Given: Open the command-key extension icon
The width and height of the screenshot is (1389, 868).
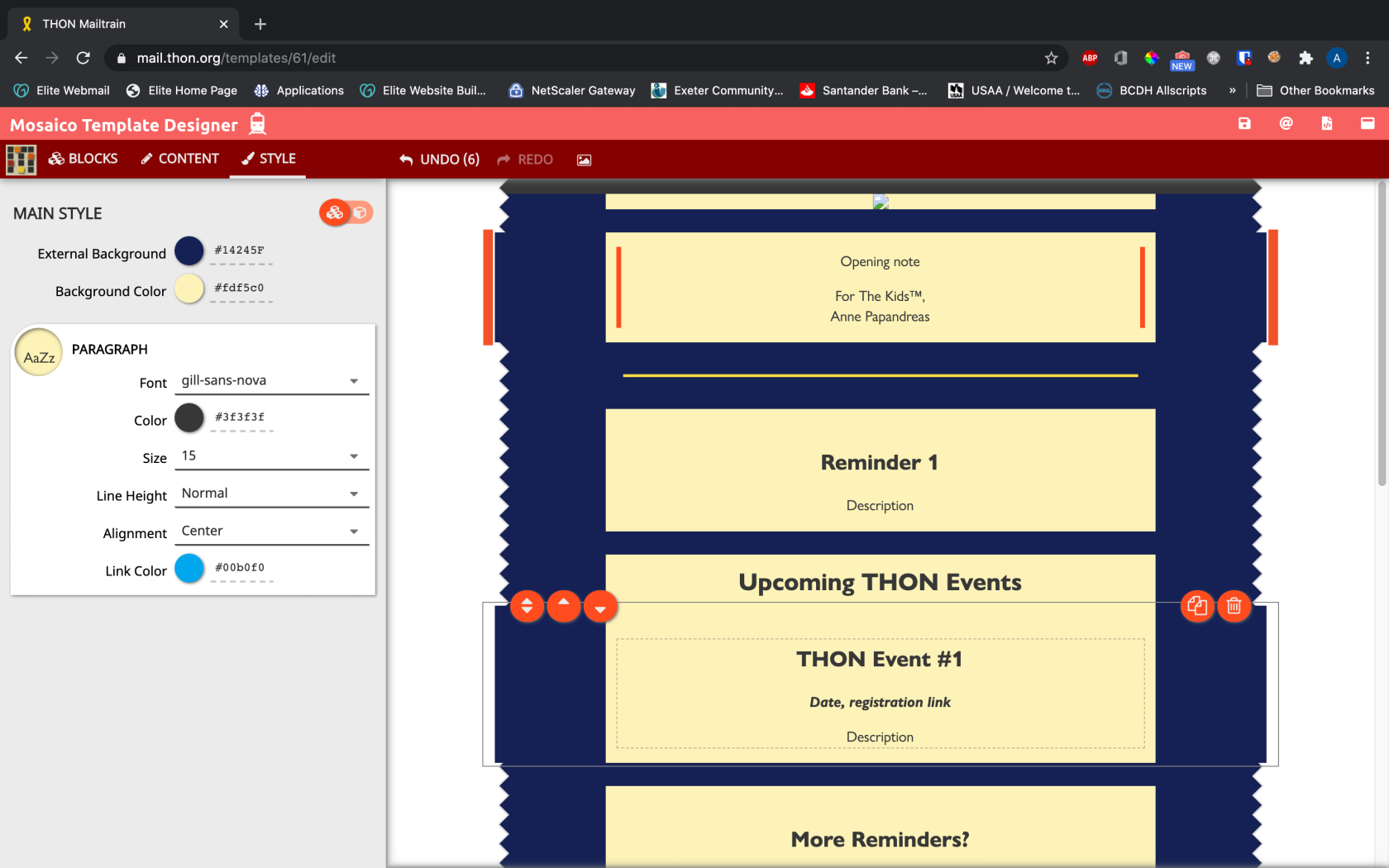Looking at the screenshot, I should pos(1213,58).
